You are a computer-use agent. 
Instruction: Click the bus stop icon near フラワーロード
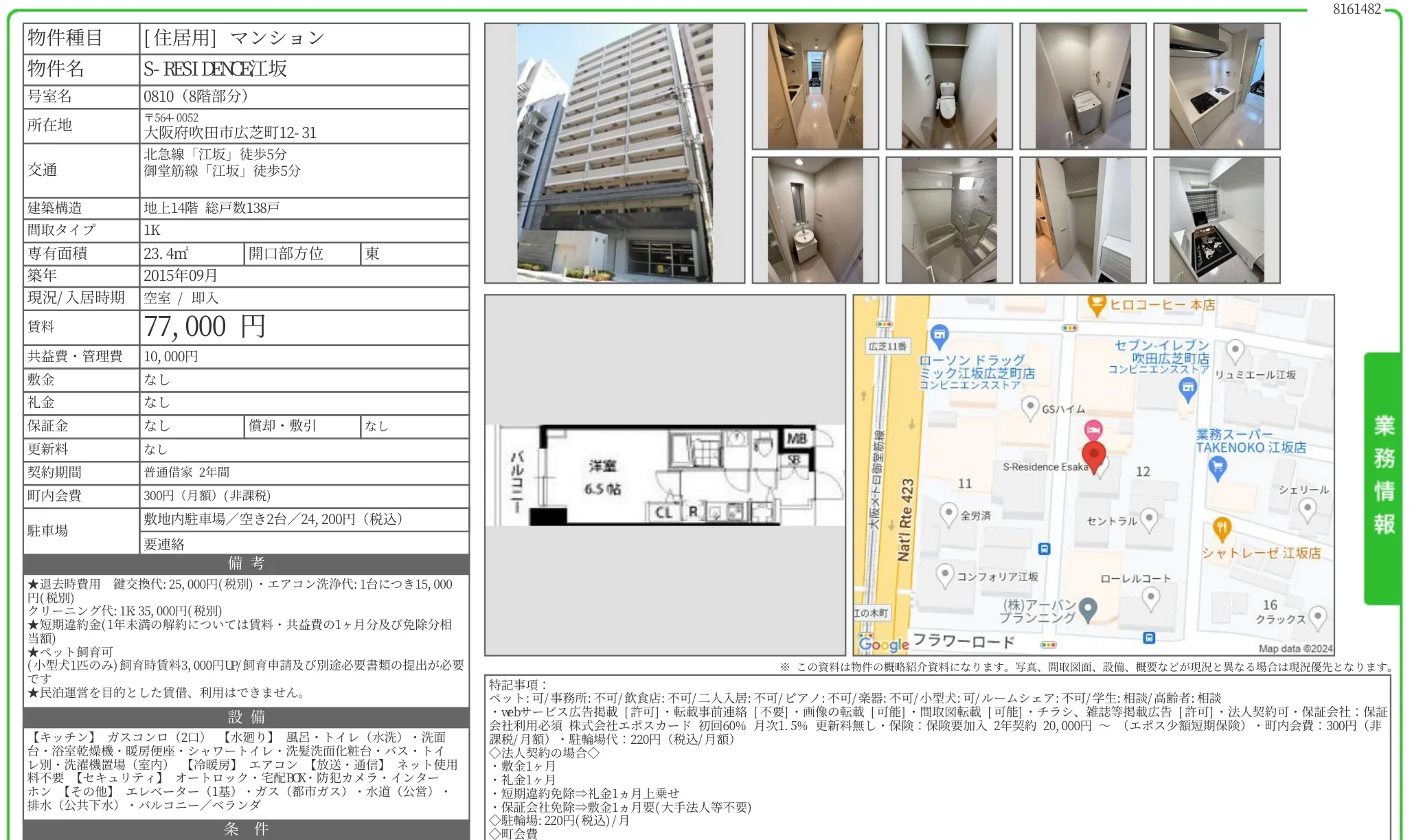[1148, 638]
